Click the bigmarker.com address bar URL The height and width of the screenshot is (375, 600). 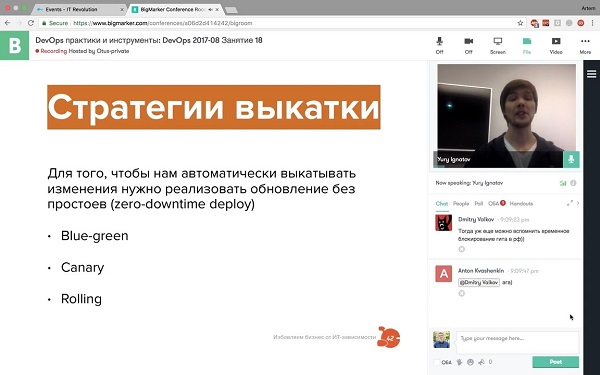pyautogui.click(x=163, y=23)
